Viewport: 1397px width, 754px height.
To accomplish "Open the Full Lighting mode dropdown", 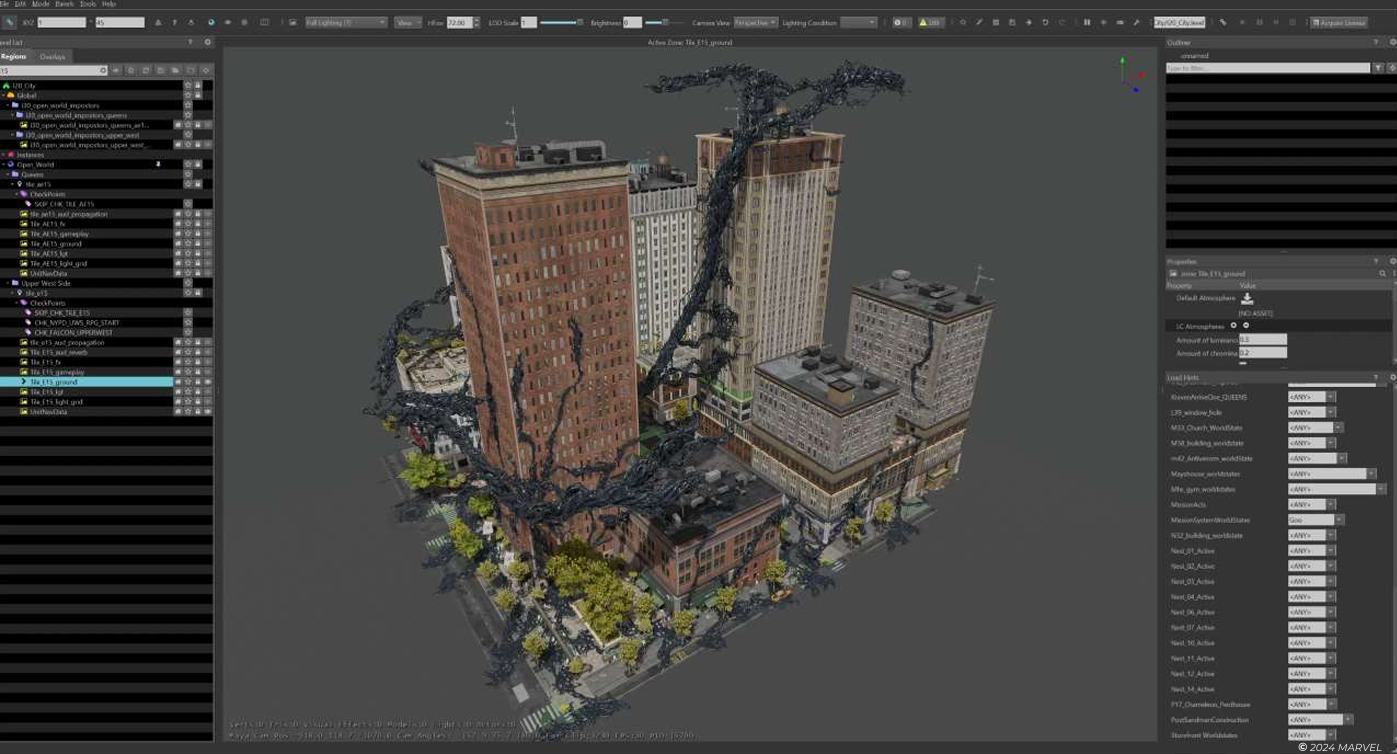I will point(345,22).
